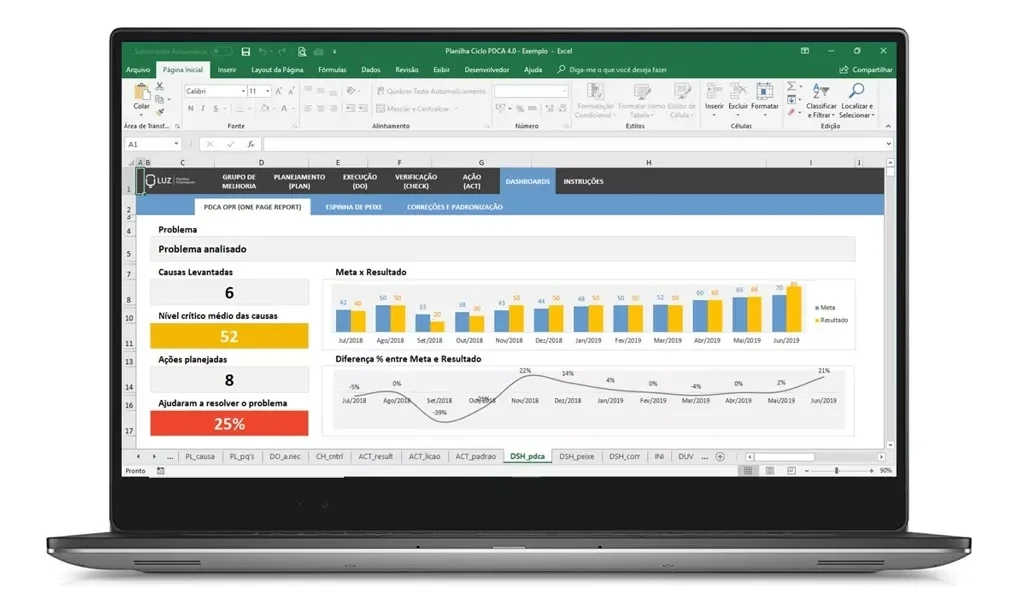1018x613 pixels.
Task: Expand the Name Box dropdown
Action: pyautogui.click(x=176, y=144)
